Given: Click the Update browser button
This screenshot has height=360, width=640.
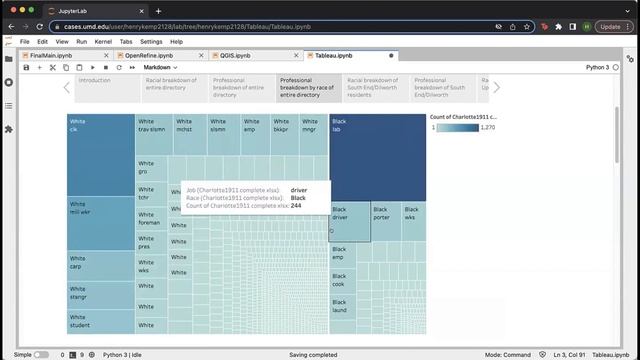Looking at the screenshot, I should click(x=614, y=27).
